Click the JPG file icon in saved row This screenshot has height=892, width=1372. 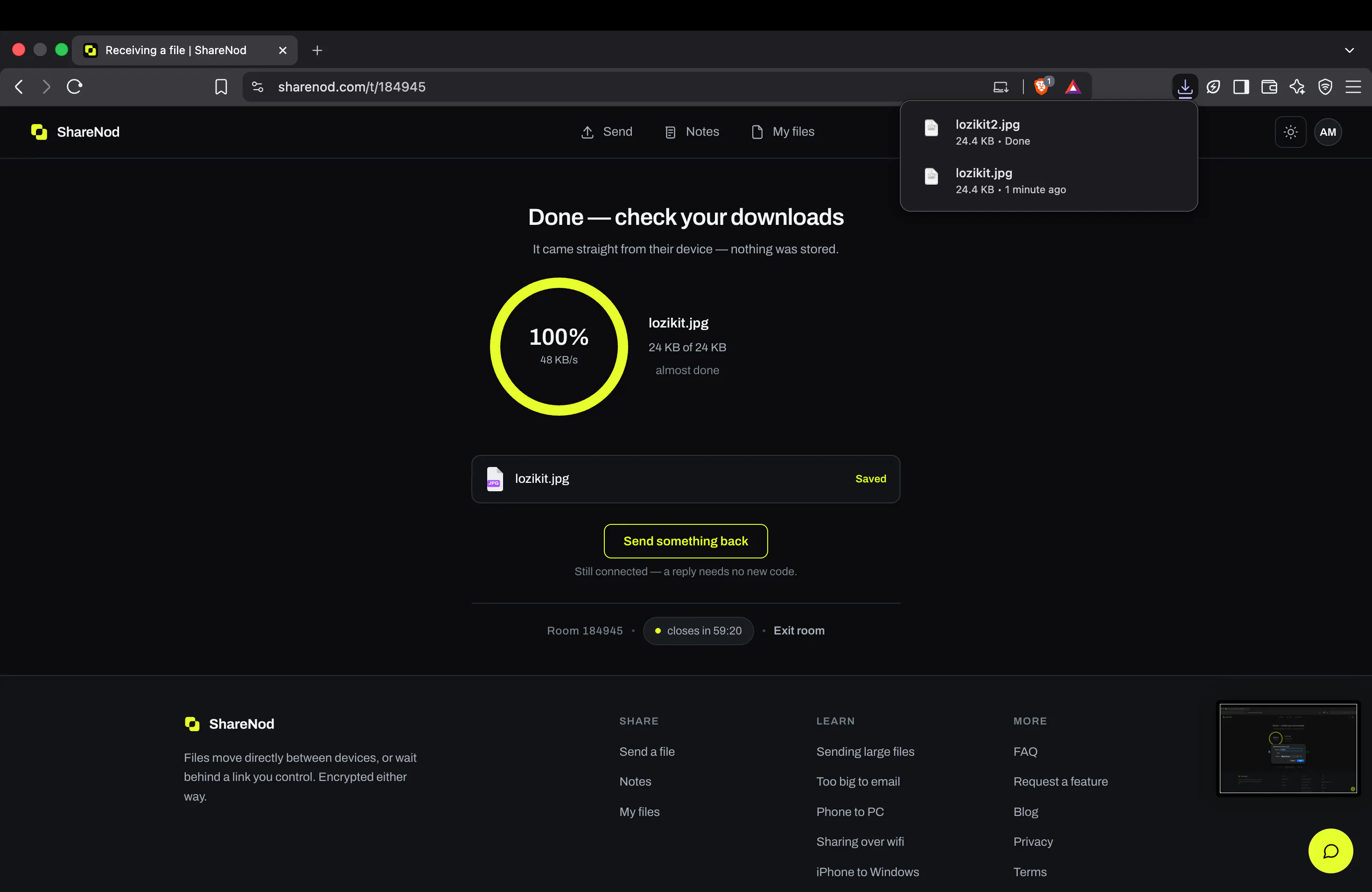495,479
